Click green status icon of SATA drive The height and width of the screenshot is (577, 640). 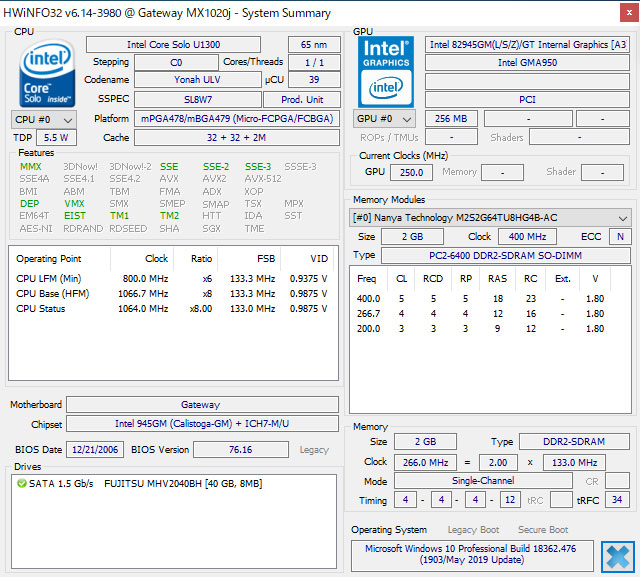(21, 484)
